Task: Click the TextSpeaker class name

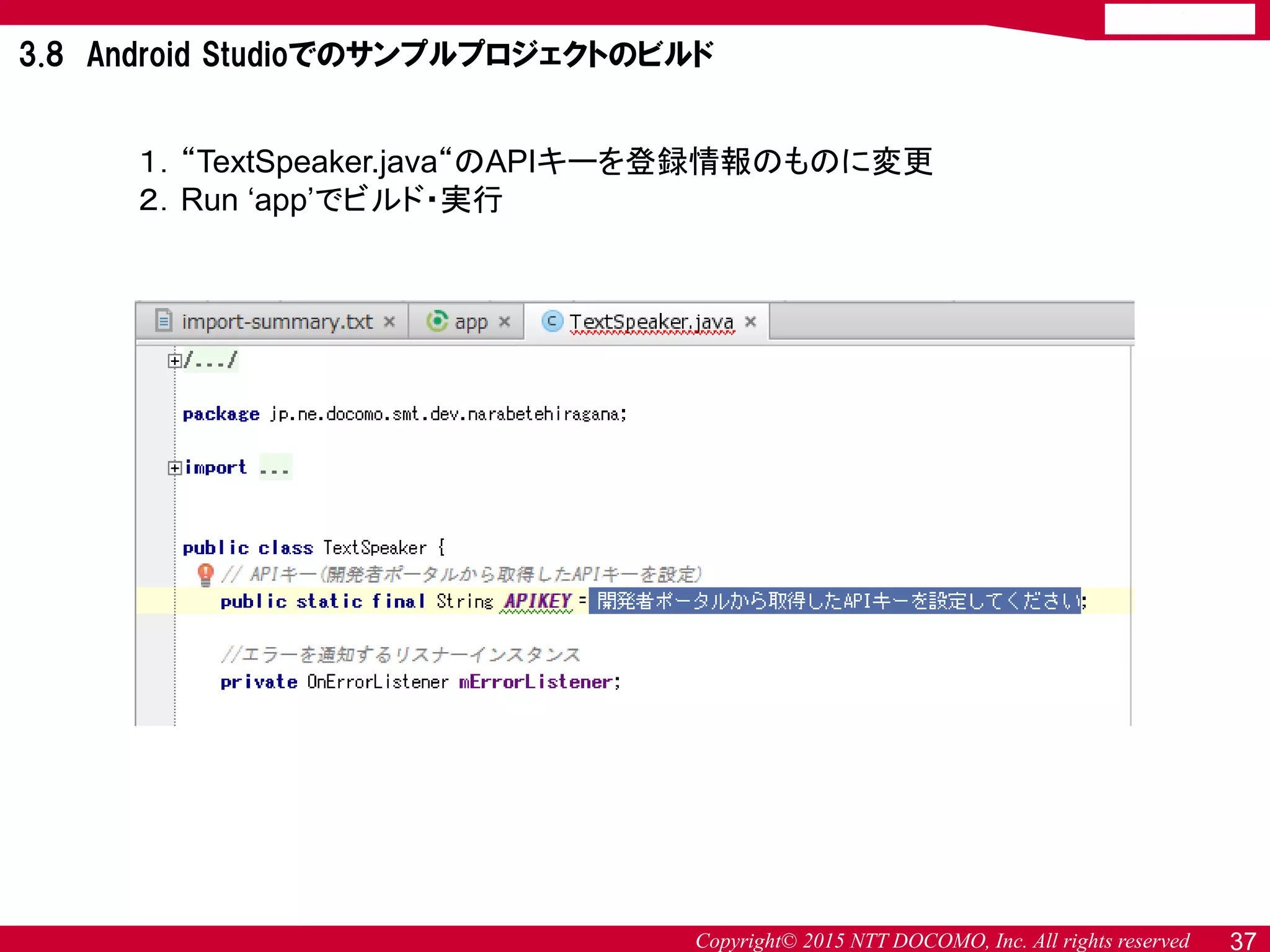Action: coord(375,548)
